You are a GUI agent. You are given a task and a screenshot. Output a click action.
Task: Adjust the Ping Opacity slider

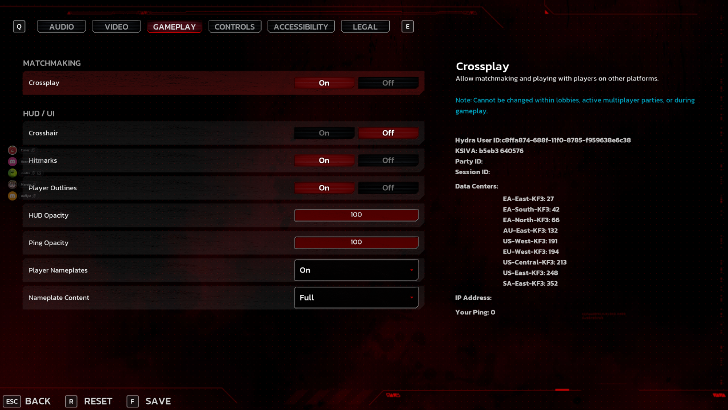click(x=356, y=242)
